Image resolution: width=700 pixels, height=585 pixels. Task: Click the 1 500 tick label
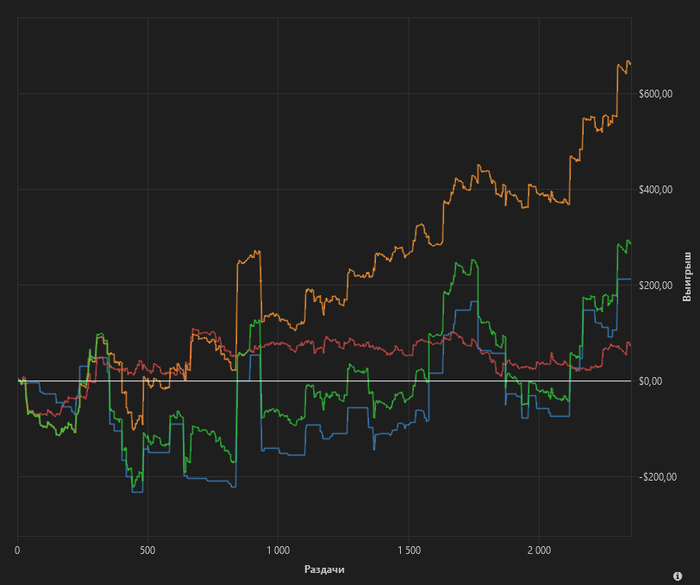409,550
